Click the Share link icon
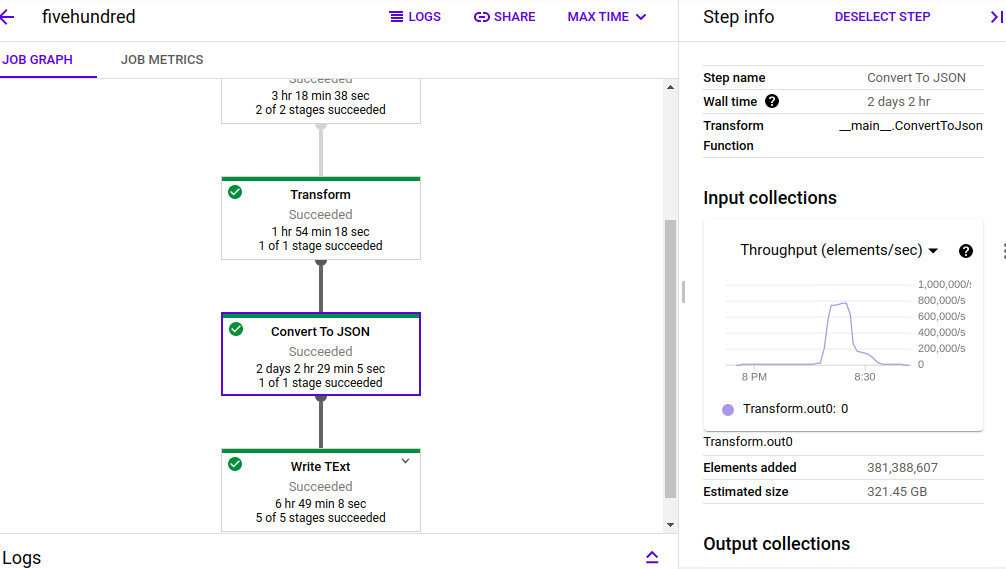The image size is (1006, 569). (x=481, y=17)
